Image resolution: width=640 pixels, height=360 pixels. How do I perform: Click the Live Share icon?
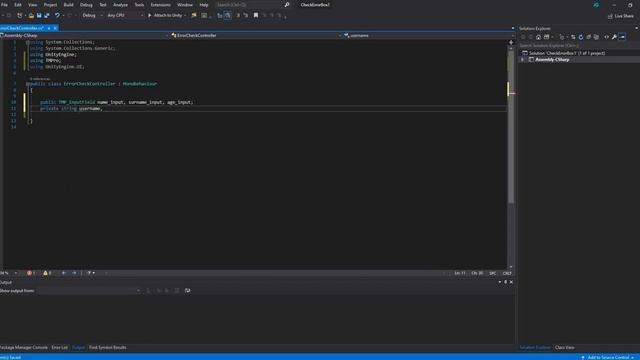click(x=621, y=16)
